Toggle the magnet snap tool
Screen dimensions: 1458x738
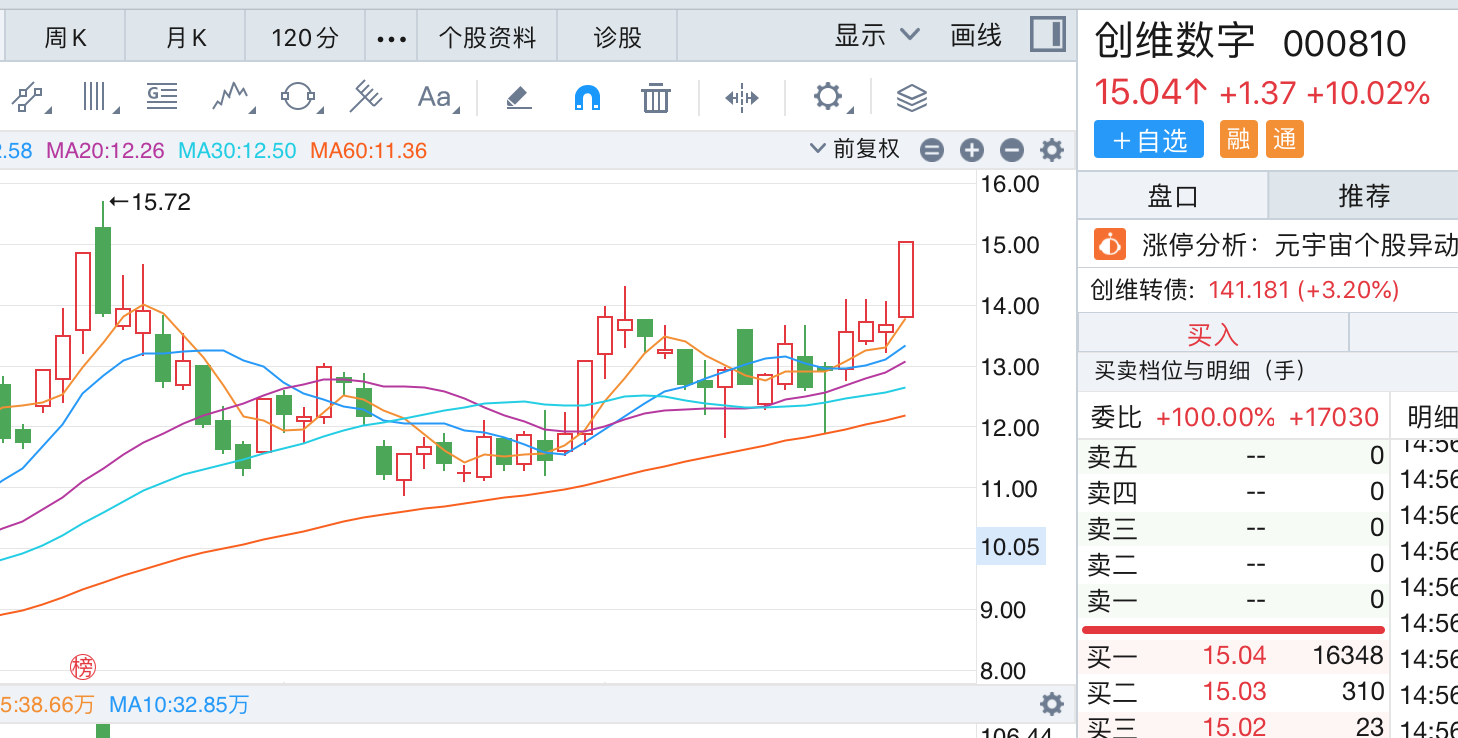(587, 97)
